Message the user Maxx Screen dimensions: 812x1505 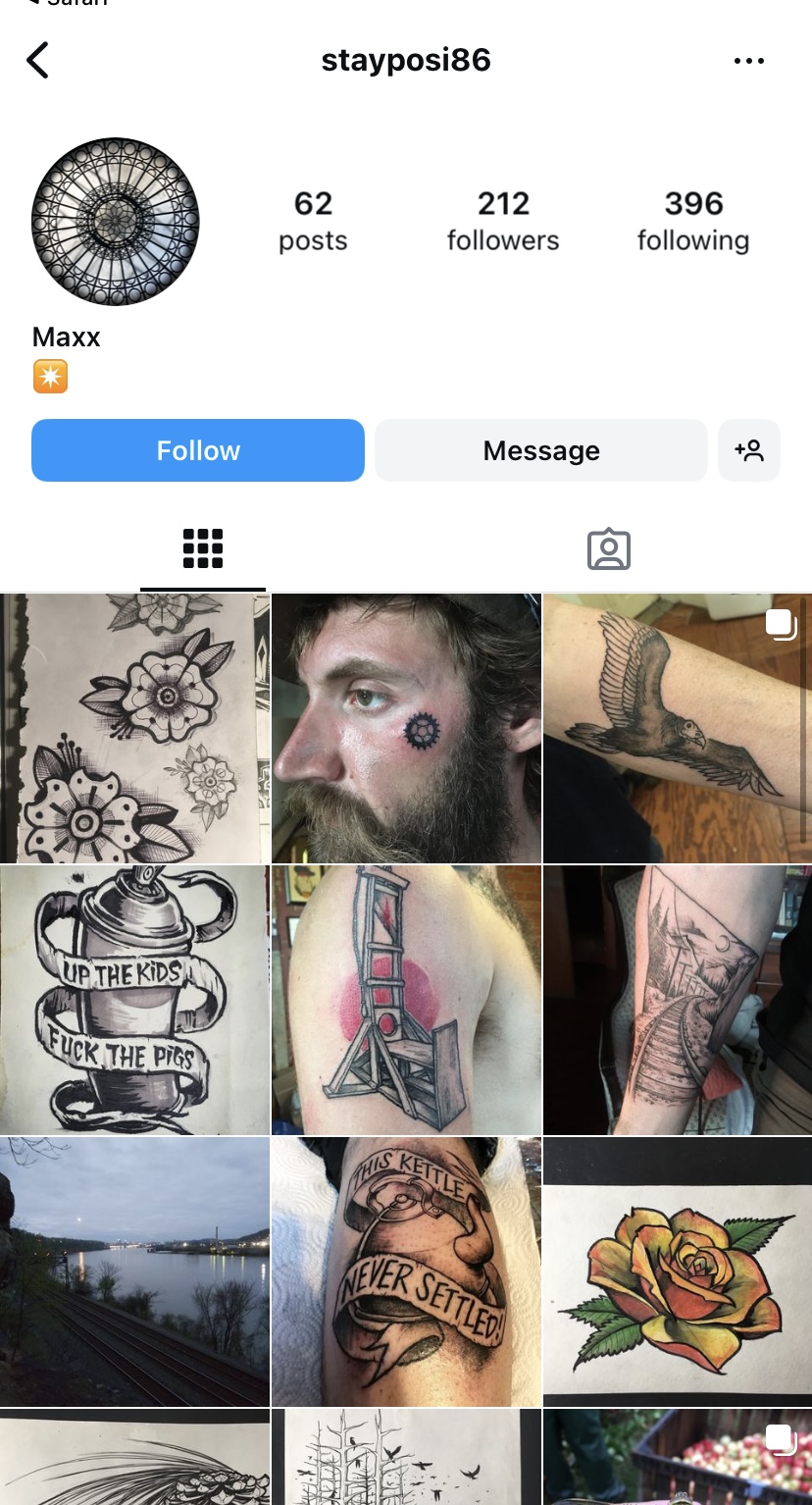(541, 450)
